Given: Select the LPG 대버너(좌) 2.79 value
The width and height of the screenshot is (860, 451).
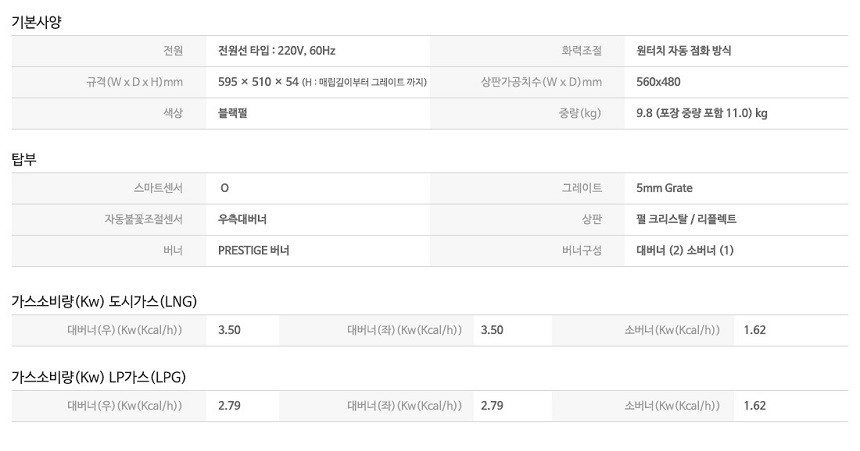Looking at the screenshot, I should coord(492,405).
